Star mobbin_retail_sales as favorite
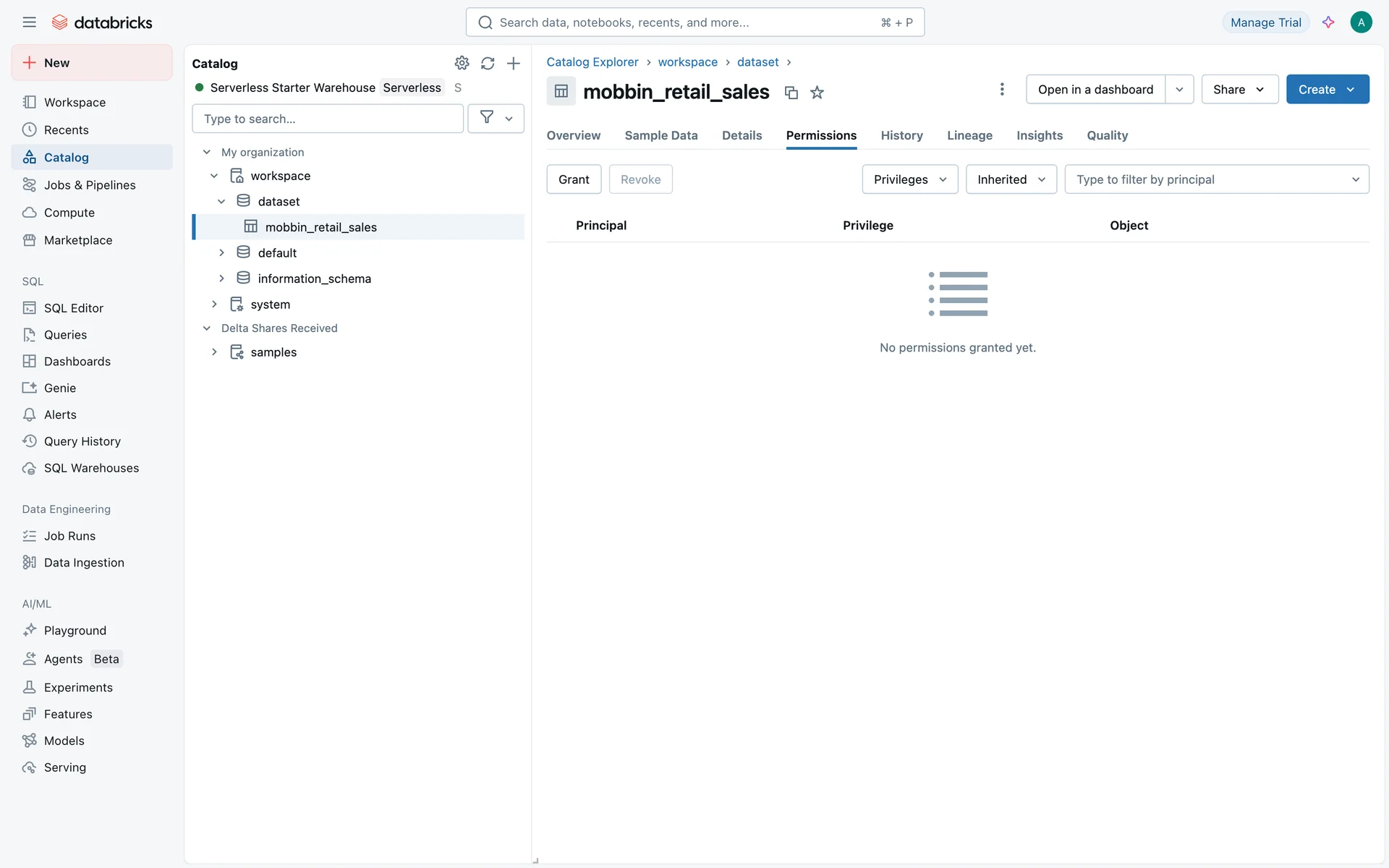This screenshot has width=1389, height=868. [x=817, y=93]
